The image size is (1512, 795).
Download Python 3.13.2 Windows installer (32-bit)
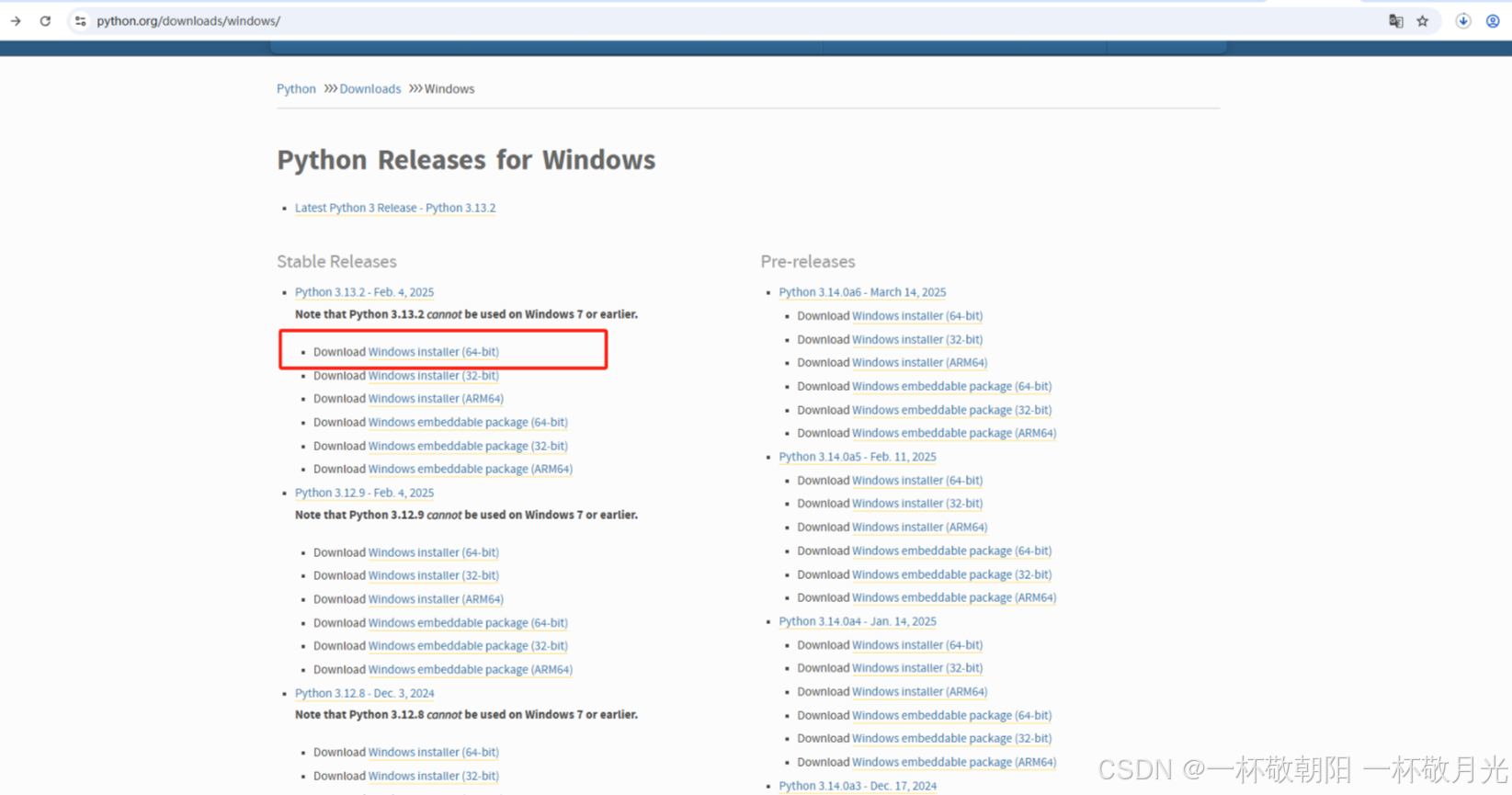434,376
